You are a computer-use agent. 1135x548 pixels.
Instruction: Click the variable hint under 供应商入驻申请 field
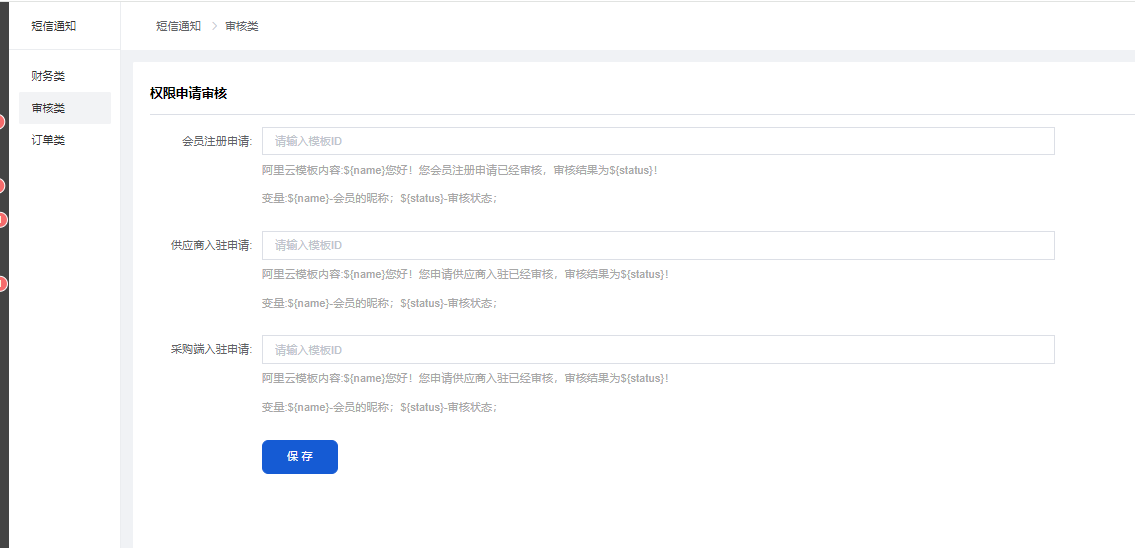(379, 303)
